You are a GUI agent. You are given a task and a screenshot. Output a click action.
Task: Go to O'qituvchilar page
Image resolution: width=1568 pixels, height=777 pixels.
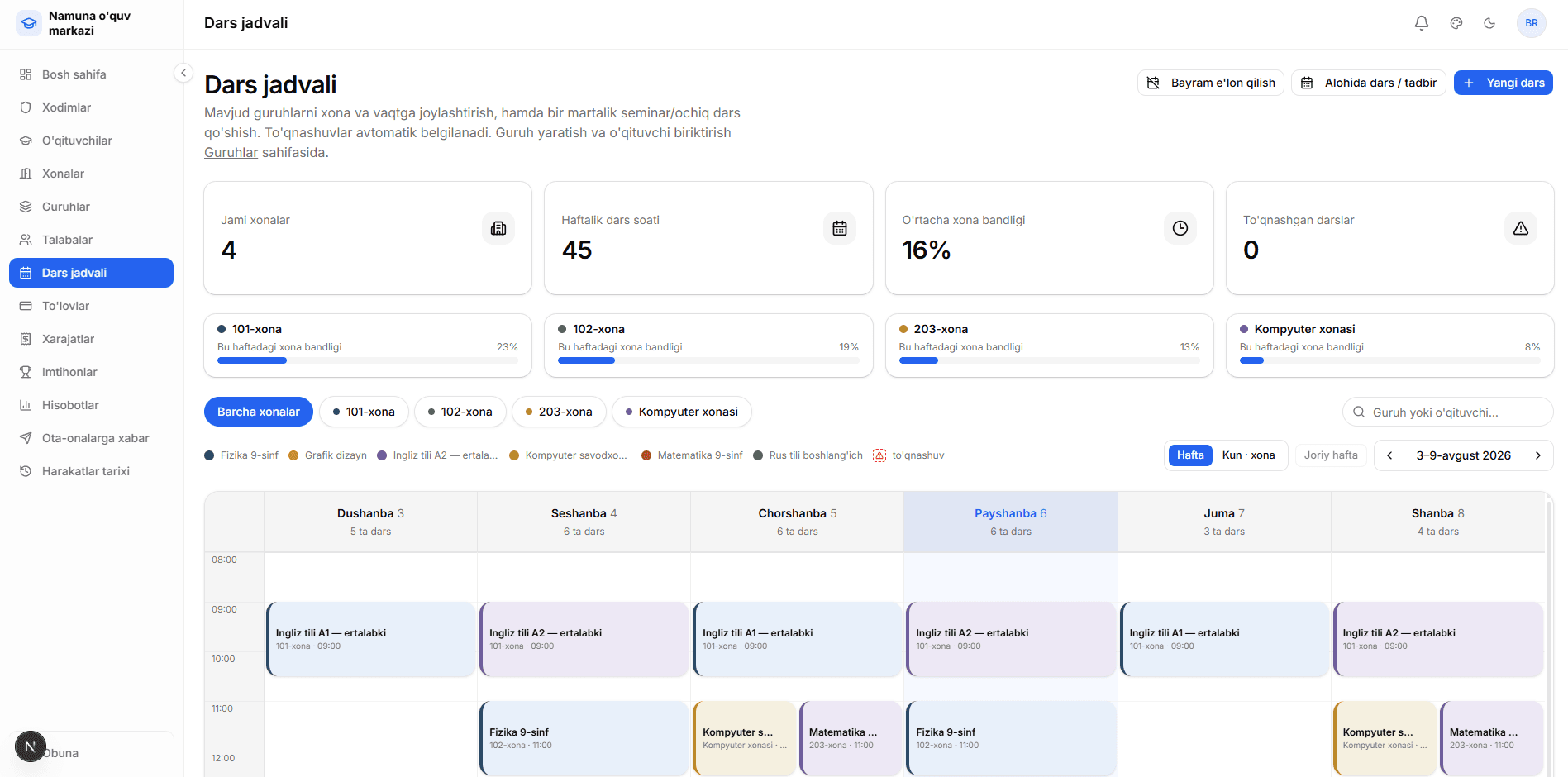pyautogui.click(x=91, y=141)
